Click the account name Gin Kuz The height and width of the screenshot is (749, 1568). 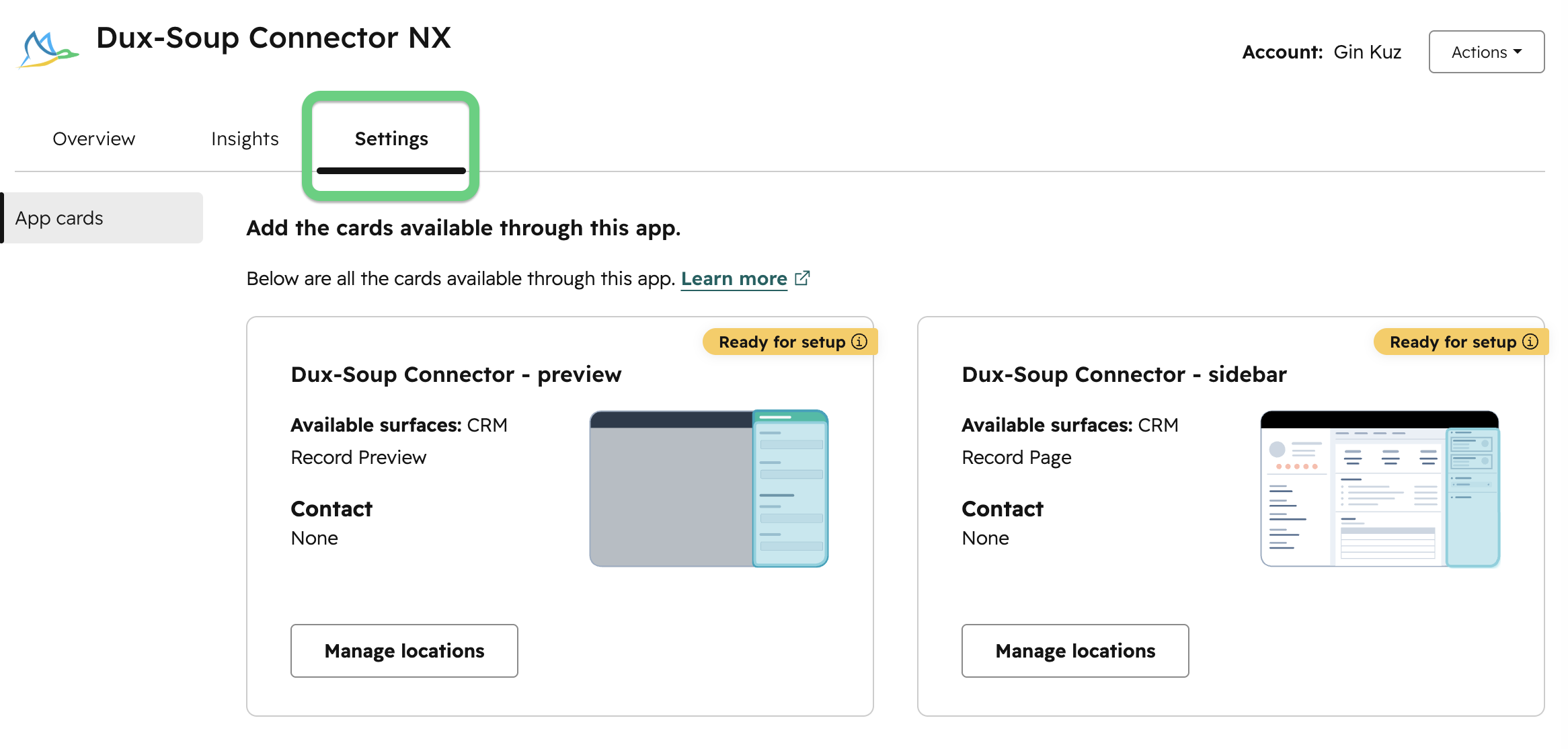click(x=1367, y=52)
